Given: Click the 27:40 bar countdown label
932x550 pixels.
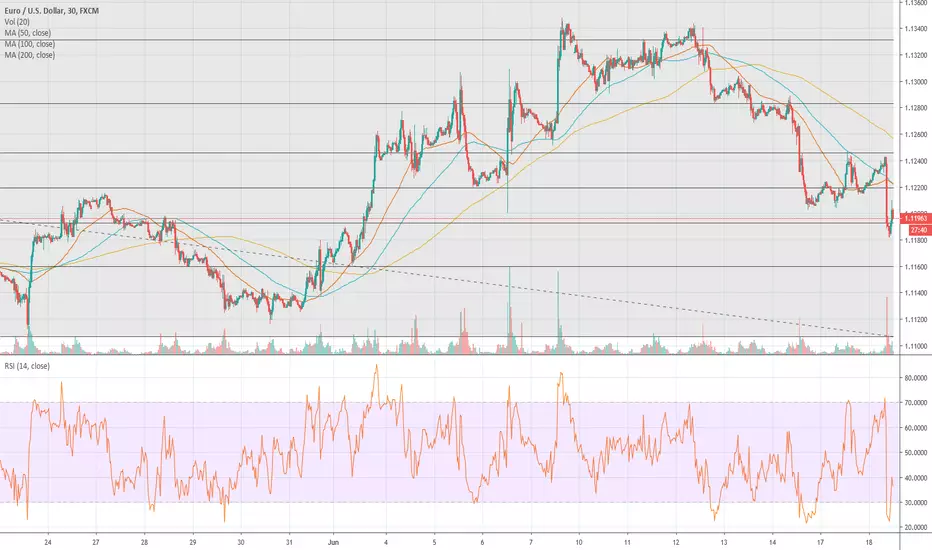Looking at the screenshot, I should [919, 230].
